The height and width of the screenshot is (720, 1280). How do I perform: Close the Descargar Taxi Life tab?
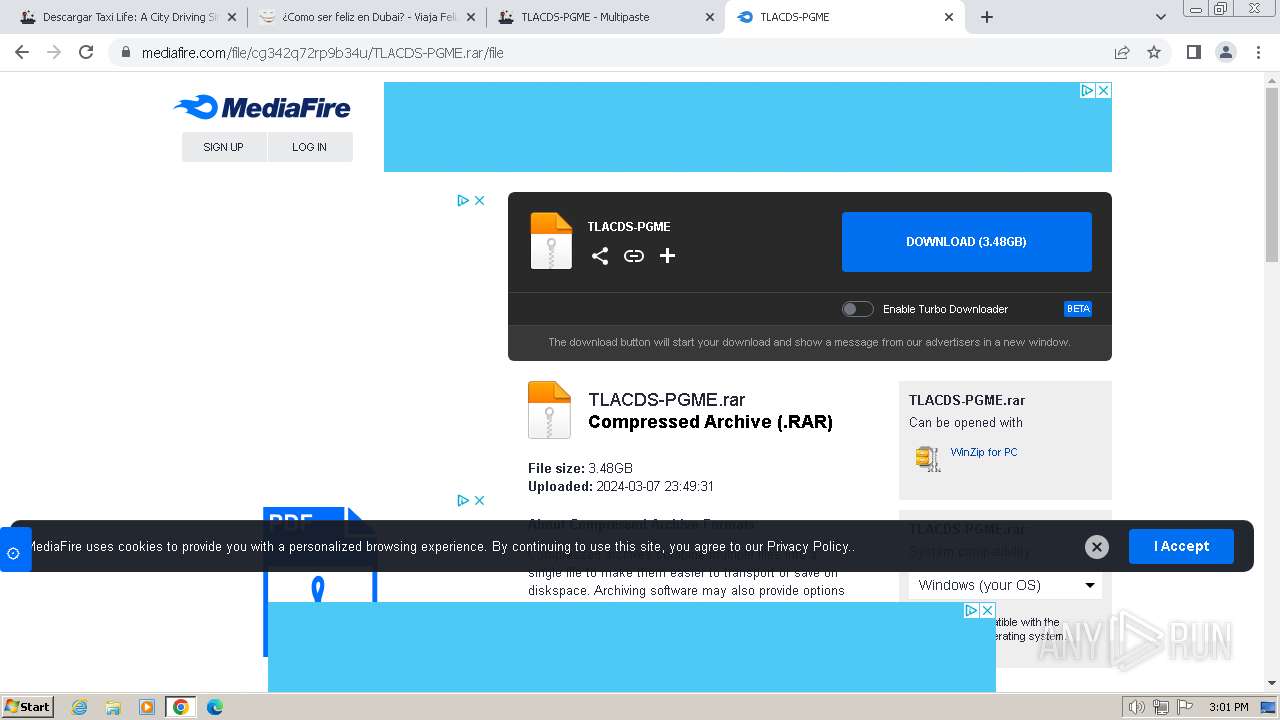[x=232, y=17]
